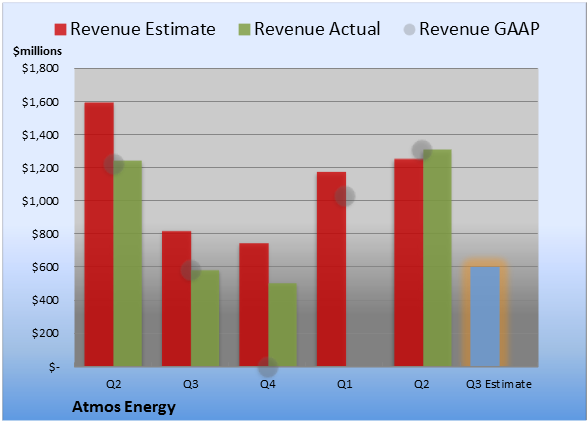Click the red Revenue Estimate legend swatch
The image size is (588, 422).
click(60, 29)
